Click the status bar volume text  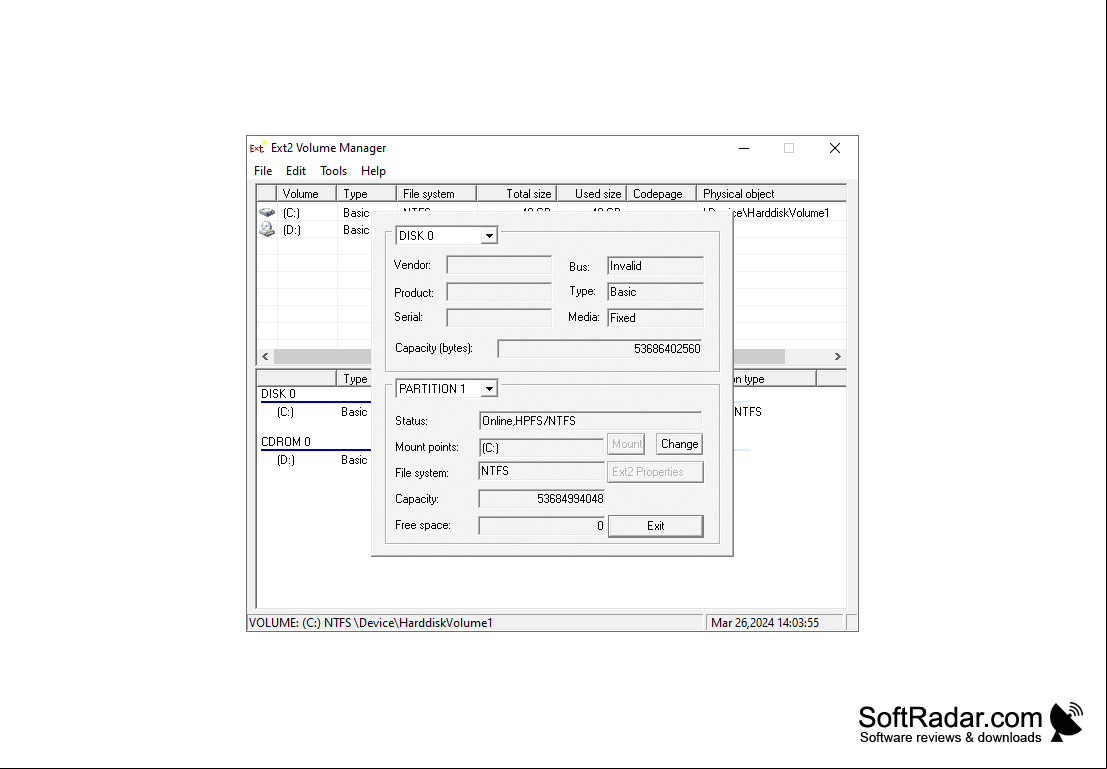click(371, 623)
